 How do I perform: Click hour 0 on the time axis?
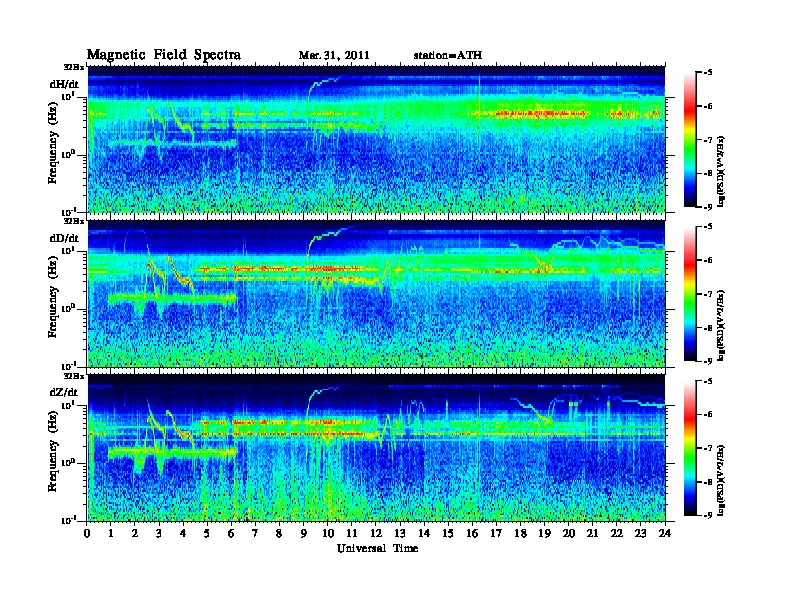point(87,533)
